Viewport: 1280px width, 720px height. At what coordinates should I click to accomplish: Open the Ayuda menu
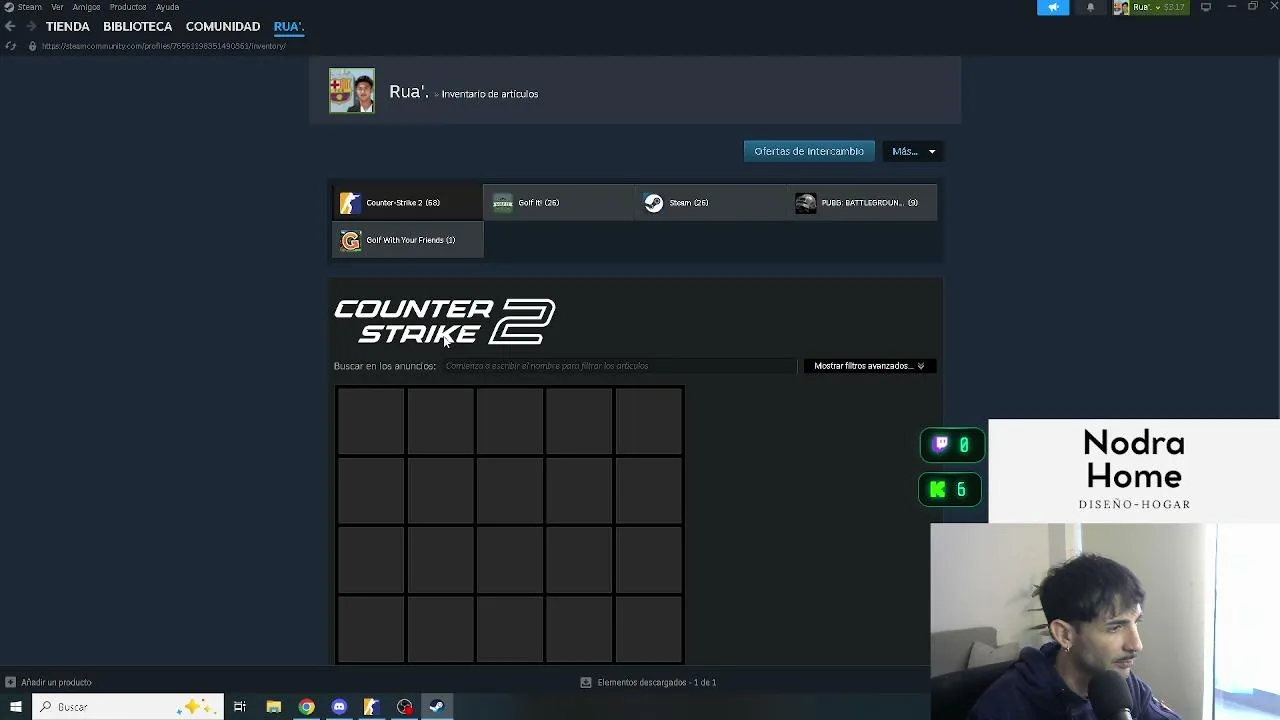(x=167, y=7)
